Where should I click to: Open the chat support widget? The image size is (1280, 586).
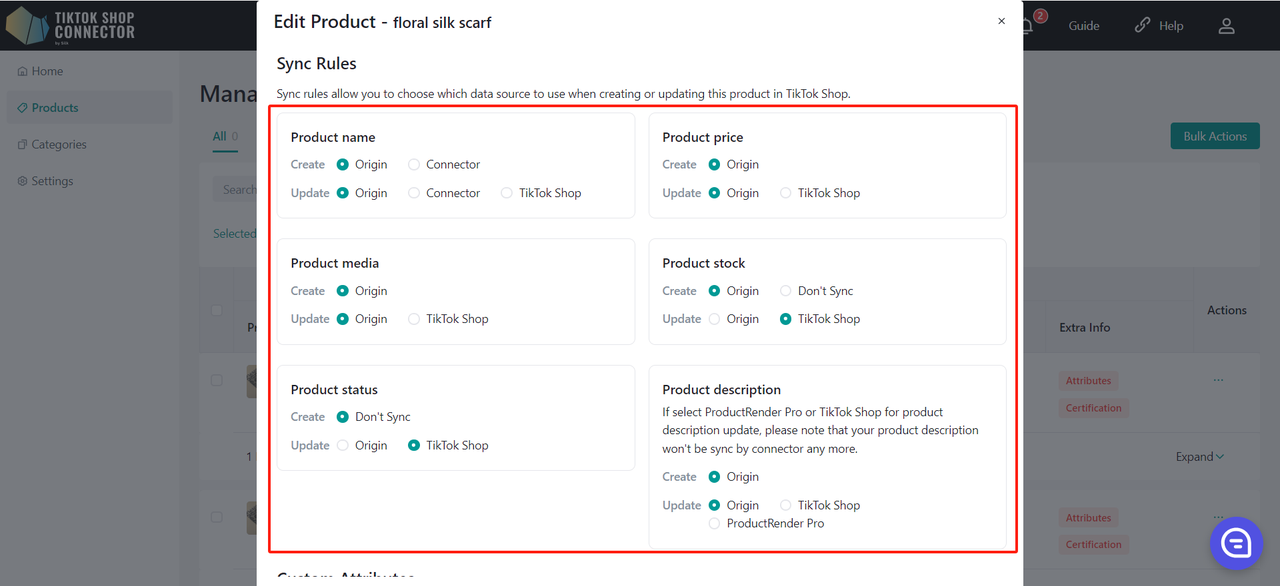[1236, 543]
